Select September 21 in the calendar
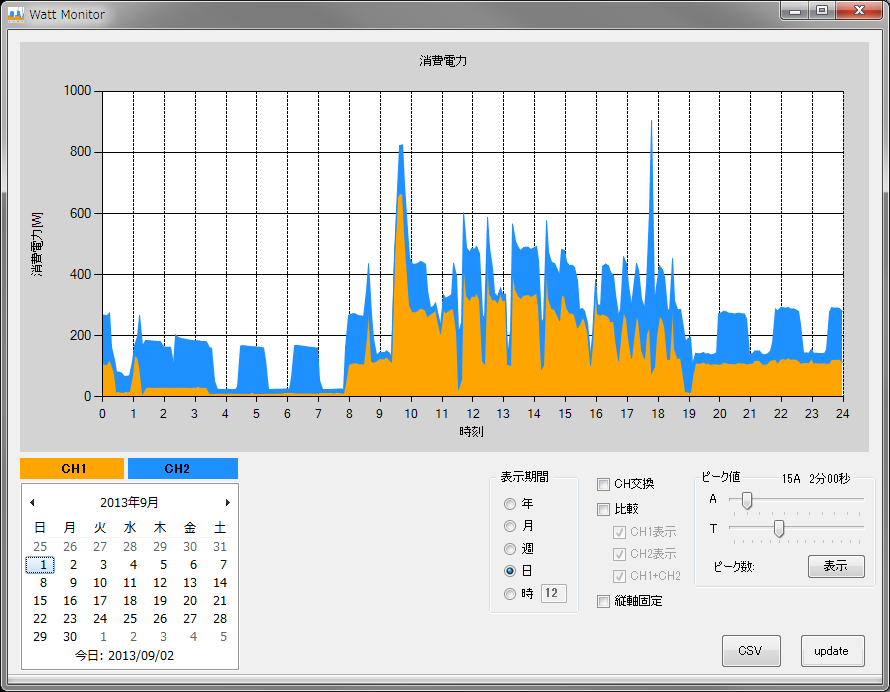 tap(220, 601)
